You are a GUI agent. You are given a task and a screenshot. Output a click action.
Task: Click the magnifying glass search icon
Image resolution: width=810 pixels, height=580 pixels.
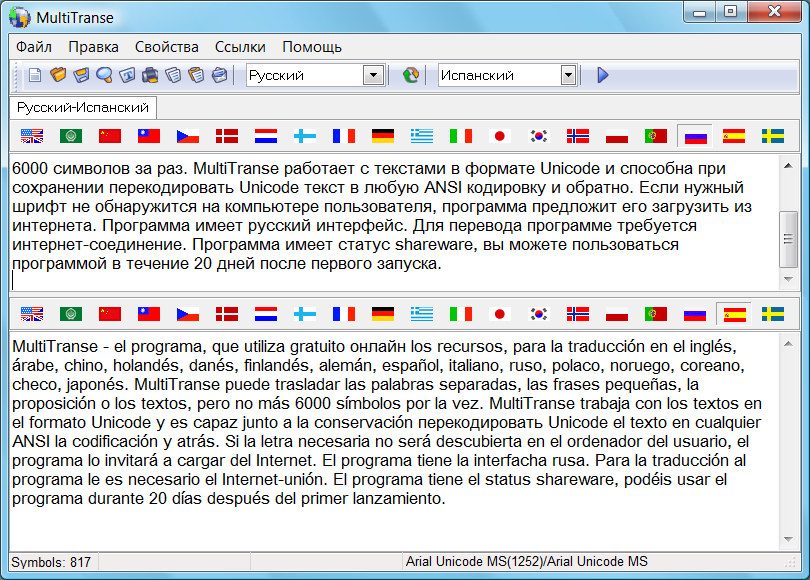104,75
